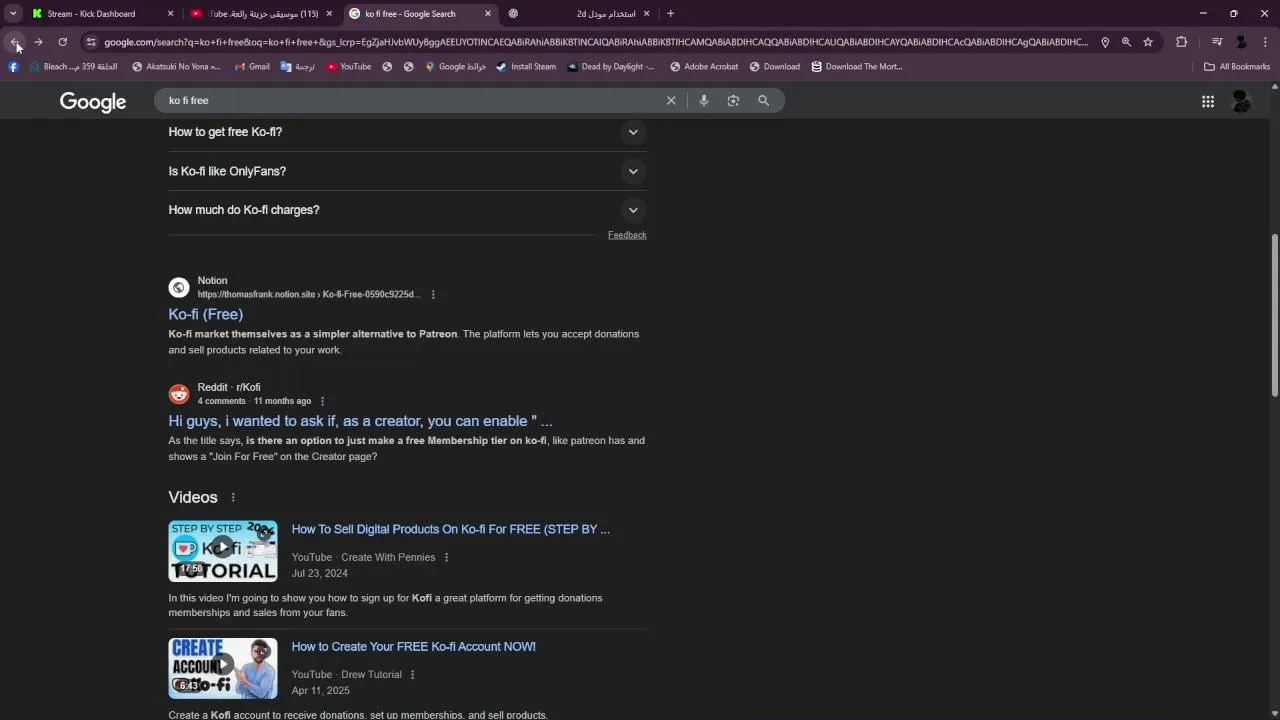Screen dimensions: 1280x720
Task: Open the YouTube bookmark
Action: (x=349, y=67)
